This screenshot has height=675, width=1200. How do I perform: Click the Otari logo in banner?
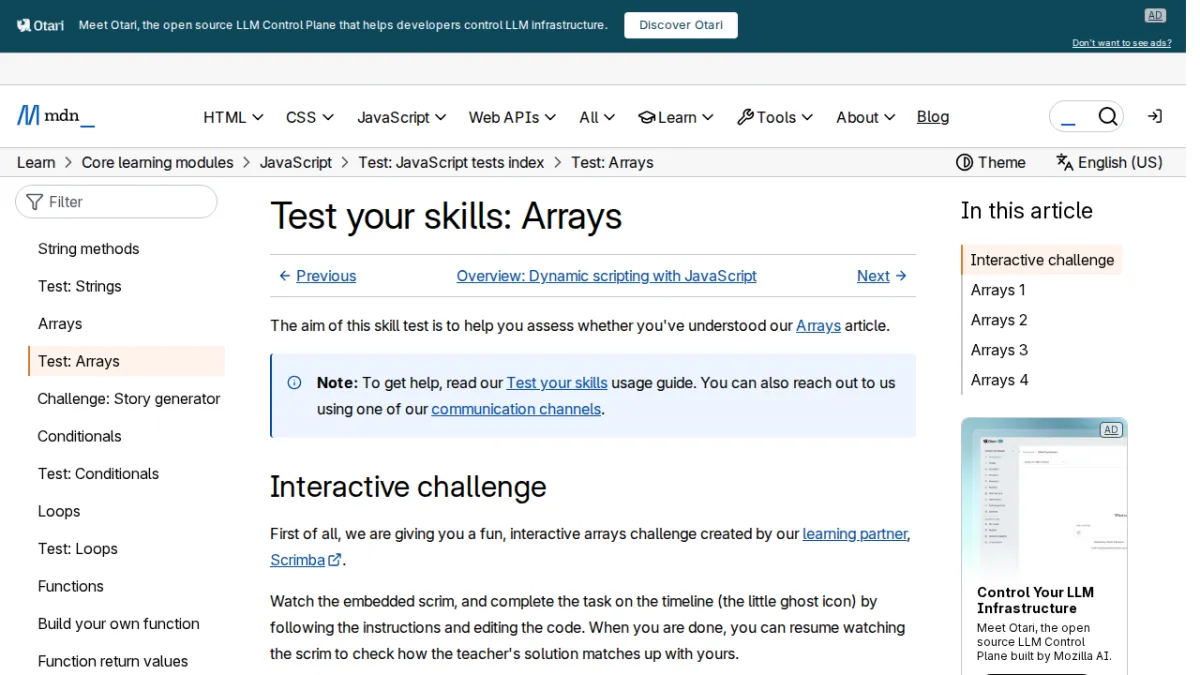(x=41, y=25)
